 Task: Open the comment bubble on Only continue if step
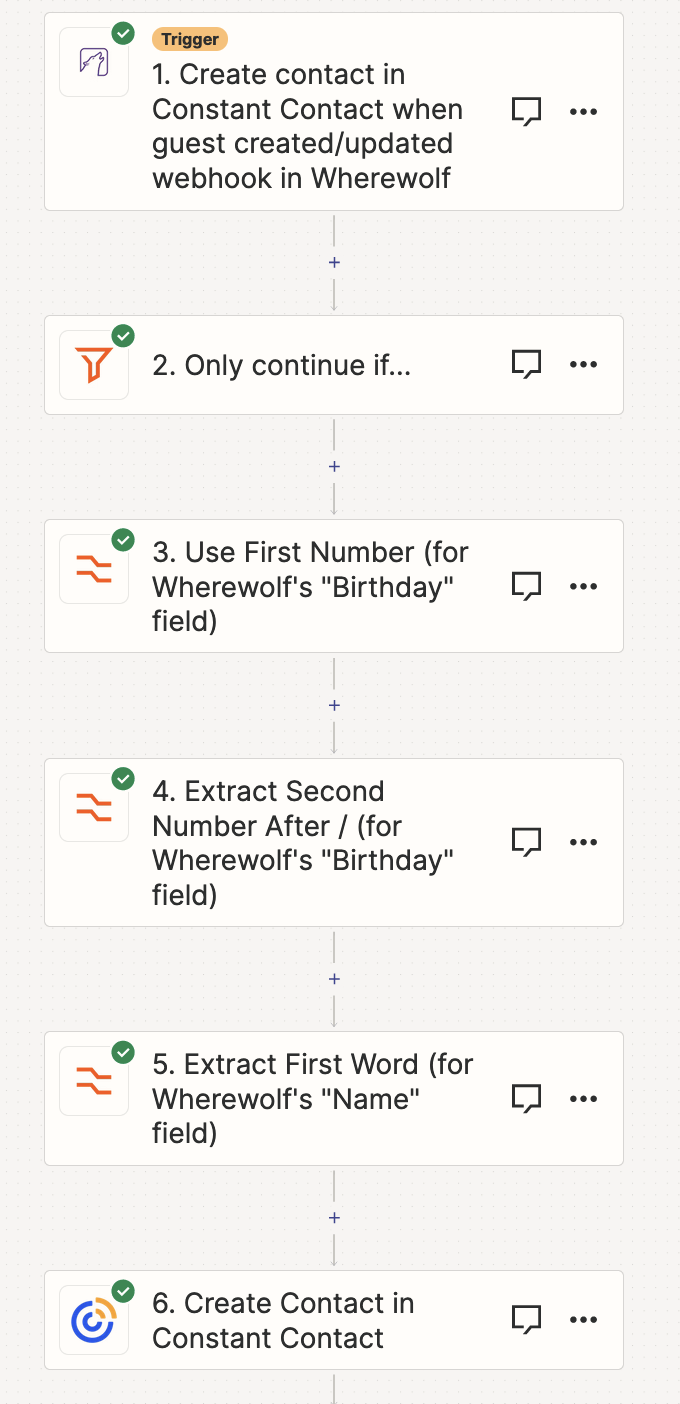click(527, 366)
